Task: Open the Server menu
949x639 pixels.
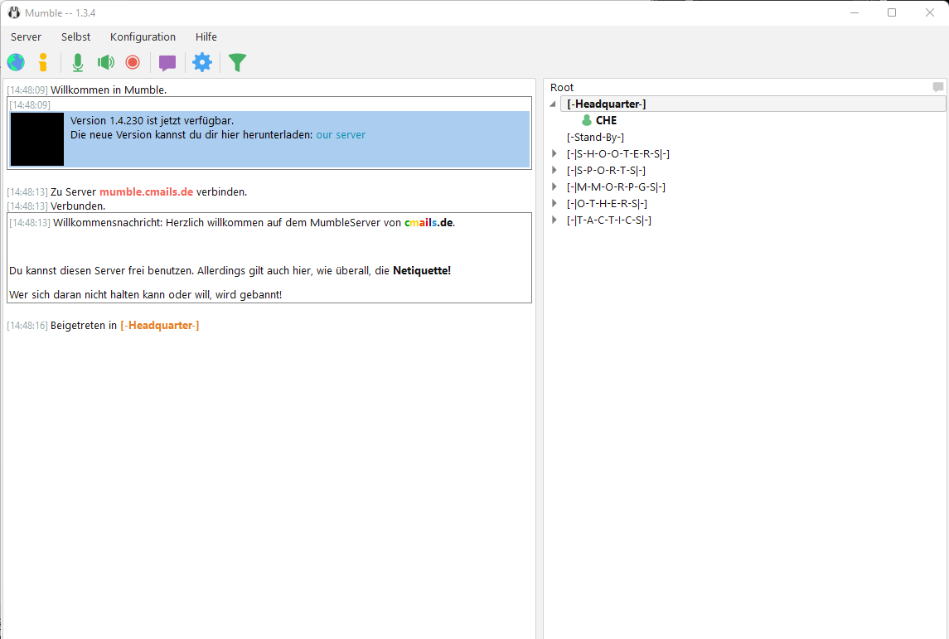Action: point(26,37)
